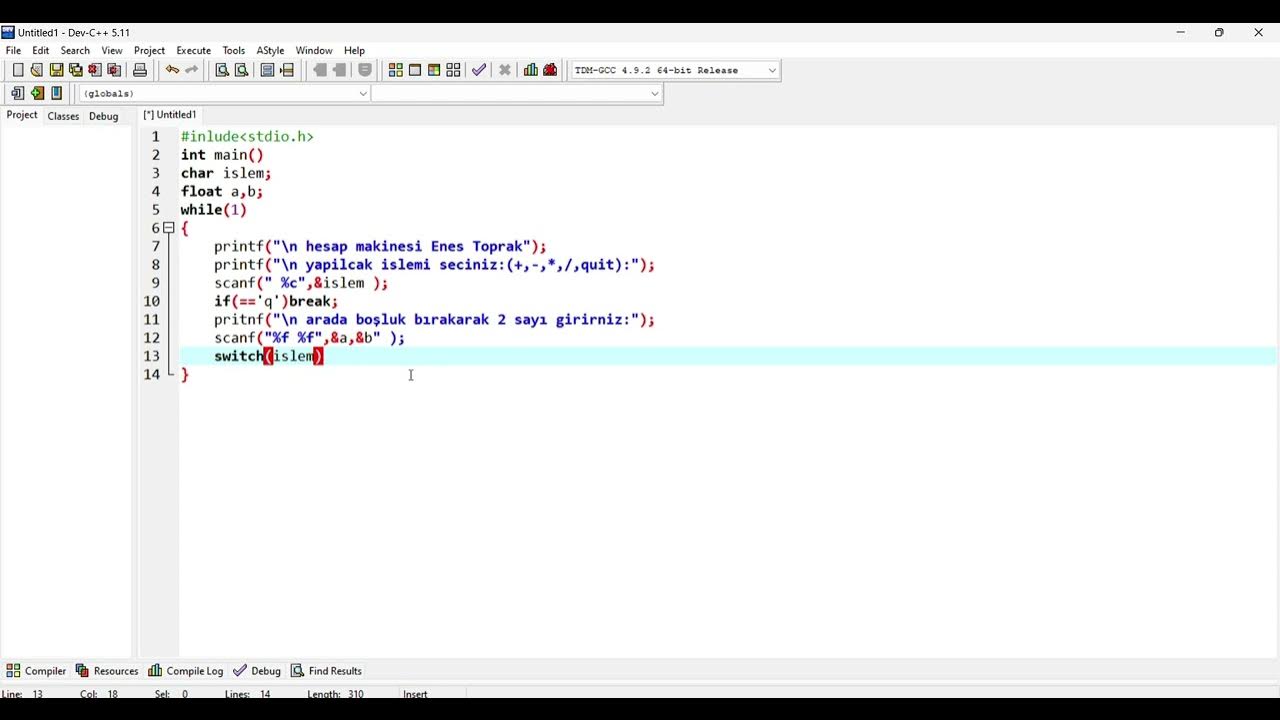Click the Stop Execution X icon

[x=505, y=70]
